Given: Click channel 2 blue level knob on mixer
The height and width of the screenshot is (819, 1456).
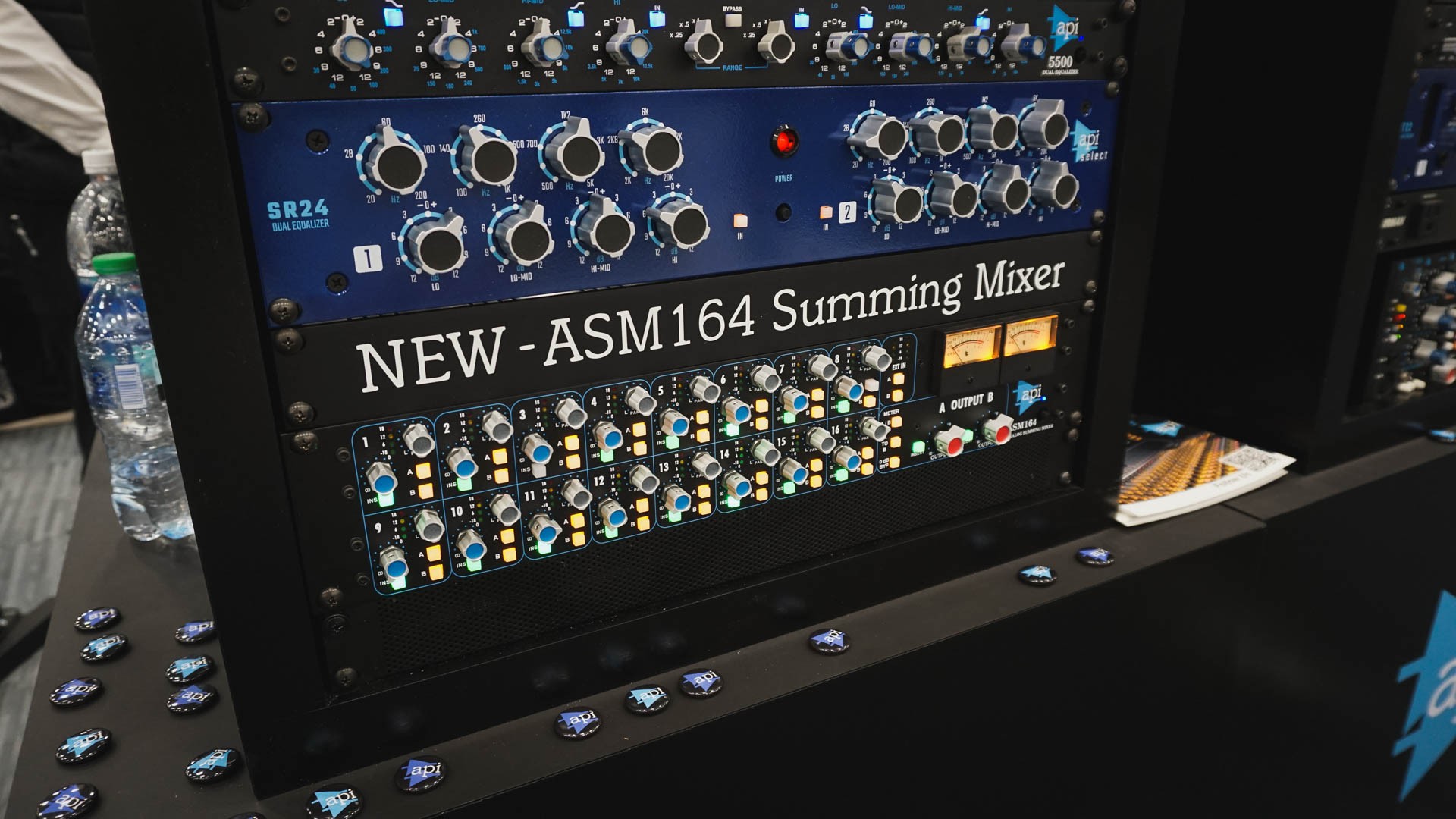Looking at the screenshot, I should (462, 463).
